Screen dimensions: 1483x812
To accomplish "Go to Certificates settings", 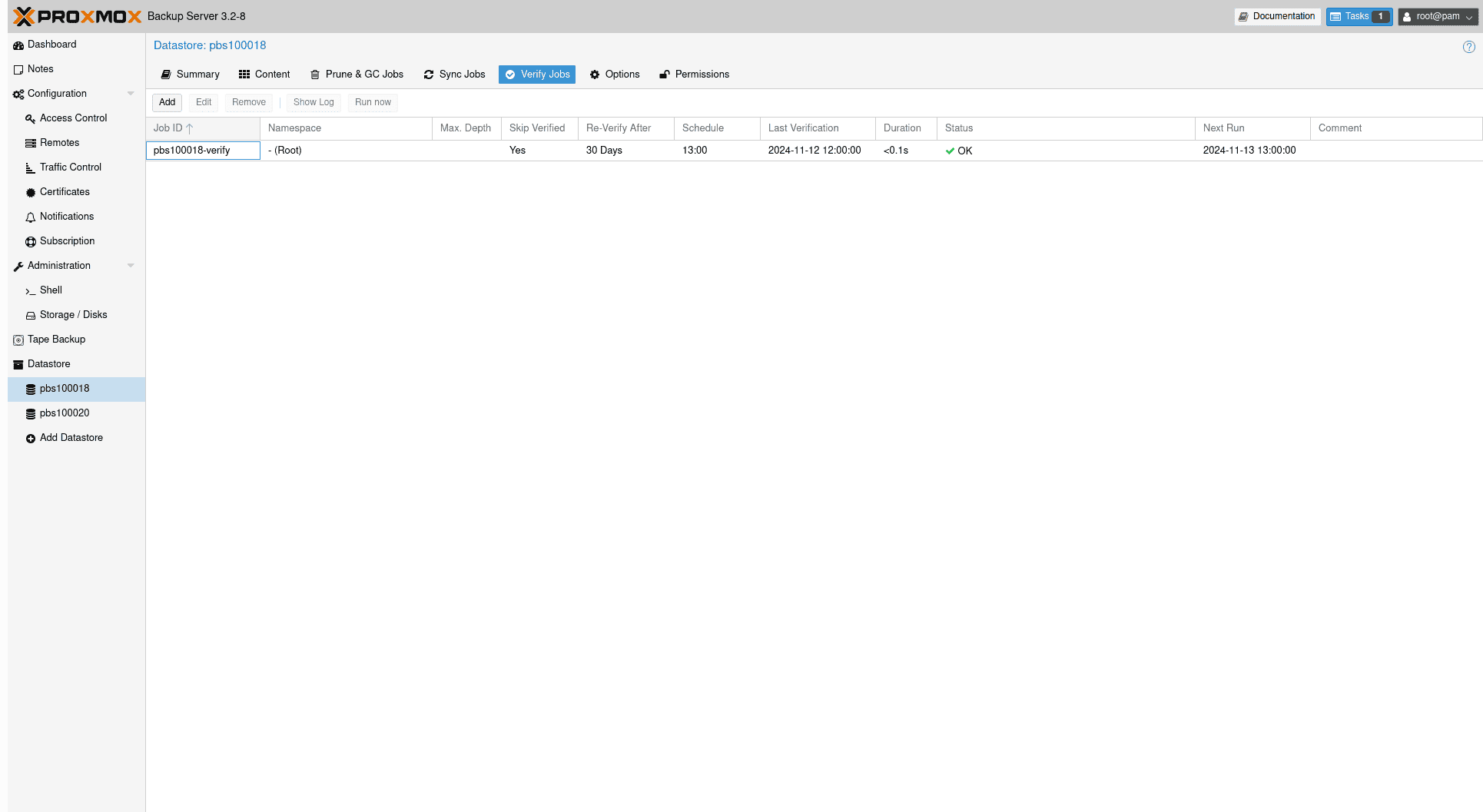I will (x=65, y=192).
